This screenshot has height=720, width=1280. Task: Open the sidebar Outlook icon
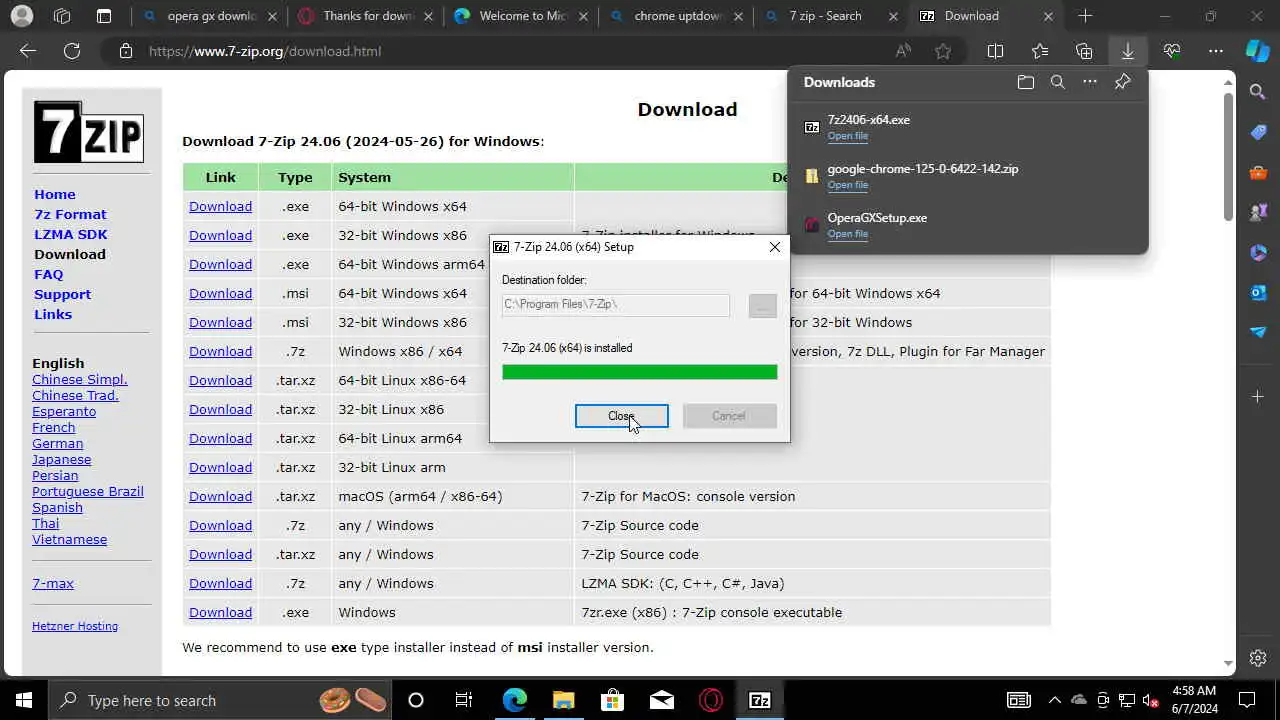[1258, 292]
